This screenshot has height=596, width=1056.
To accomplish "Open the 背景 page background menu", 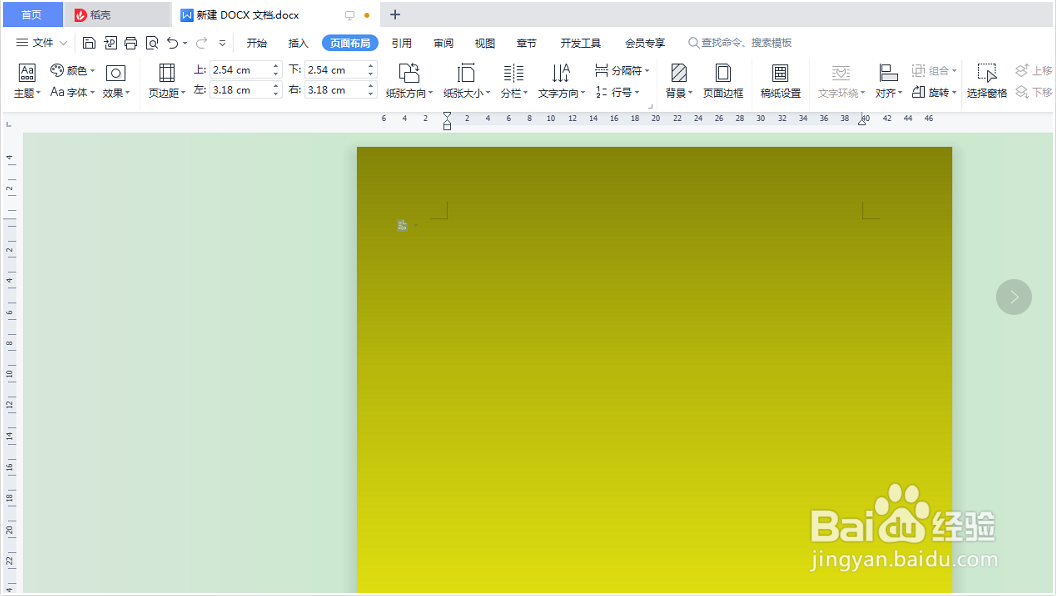I will pyautogui.click(x=679, y=80).
